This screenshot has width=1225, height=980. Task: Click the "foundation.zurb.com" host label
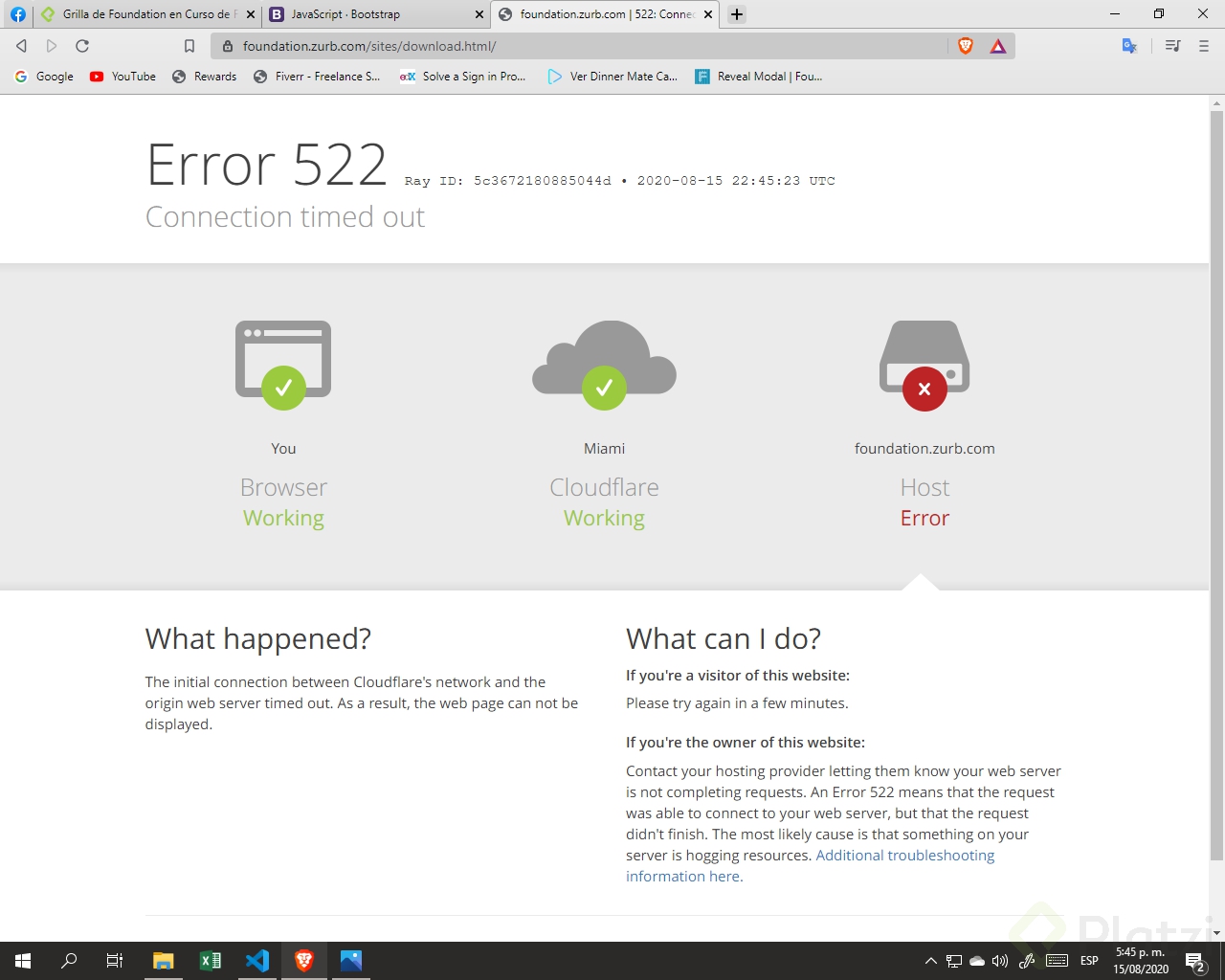pos(924,449)
